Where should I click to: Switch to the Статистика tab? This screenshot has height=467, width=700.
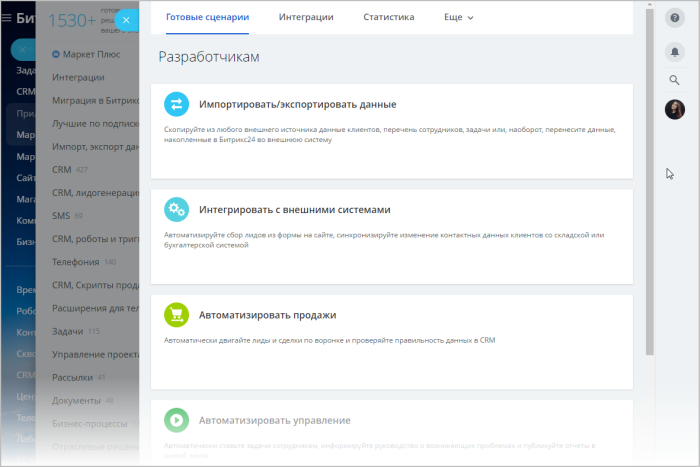pos(388,17)
